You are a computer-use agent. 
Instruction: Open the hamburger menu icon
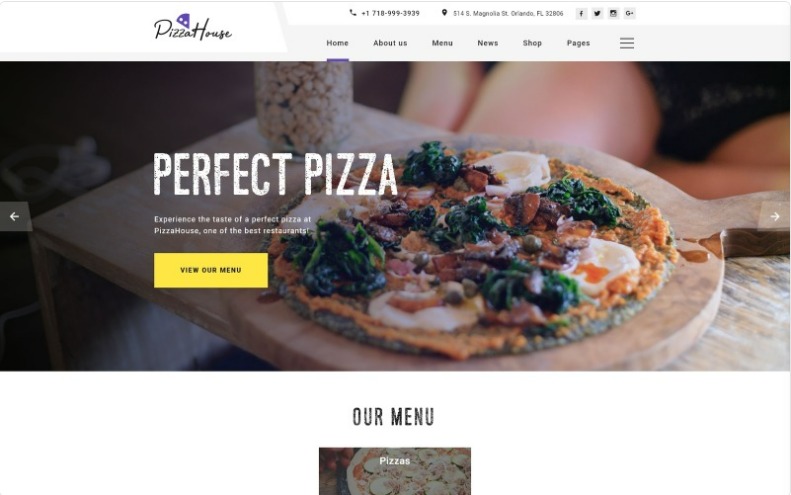[627, 43]
